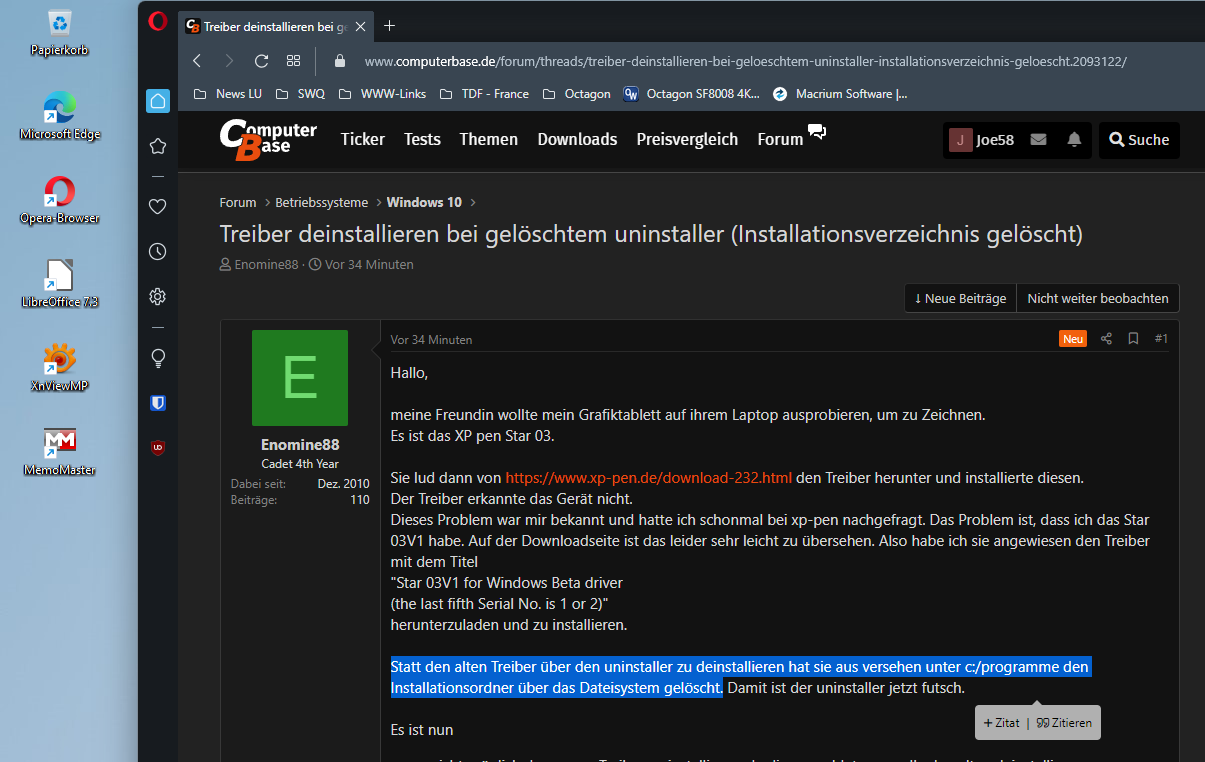Open Opera sidebar home icon
Viewport: 1205px width, 762px height.
157,101
